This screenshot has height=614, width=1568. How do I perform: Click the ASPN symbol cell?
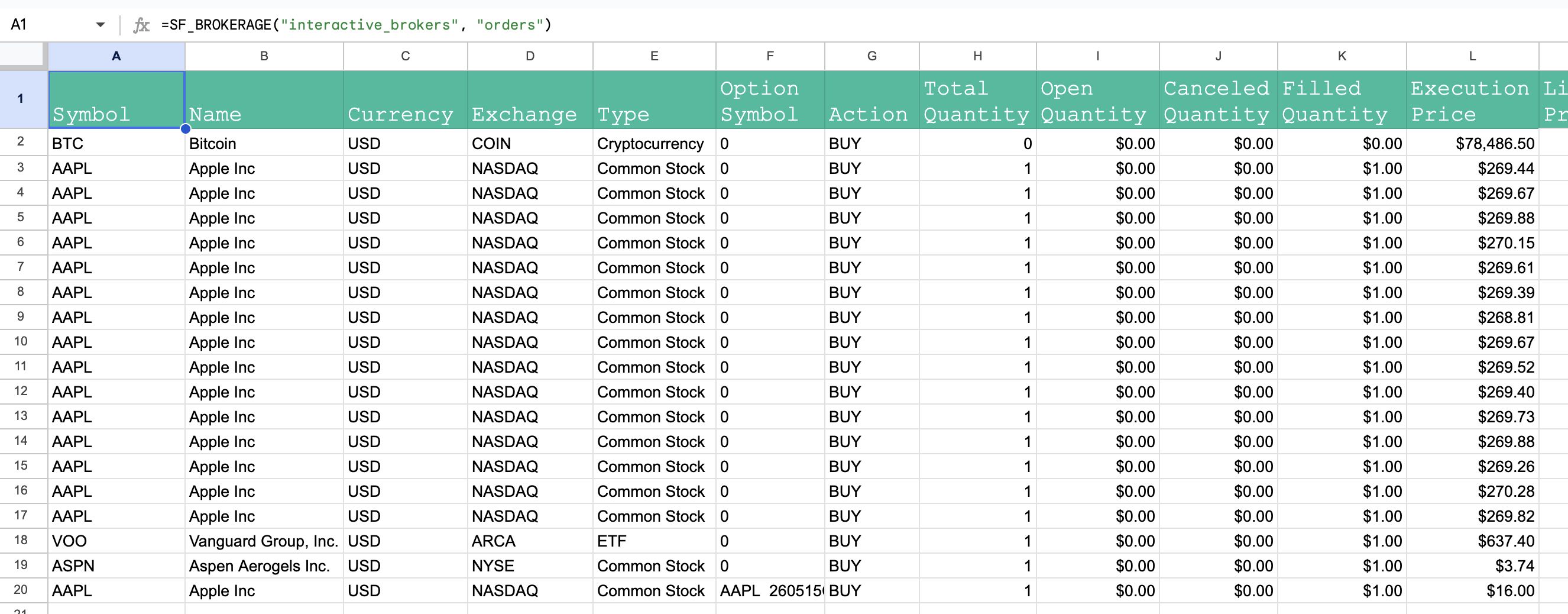pos(116,566)
